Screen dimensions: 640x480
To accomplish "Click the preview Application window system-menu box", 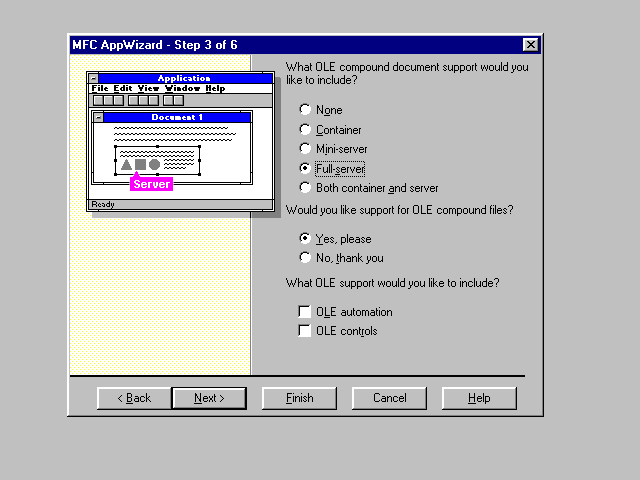I will click(92, 78).
